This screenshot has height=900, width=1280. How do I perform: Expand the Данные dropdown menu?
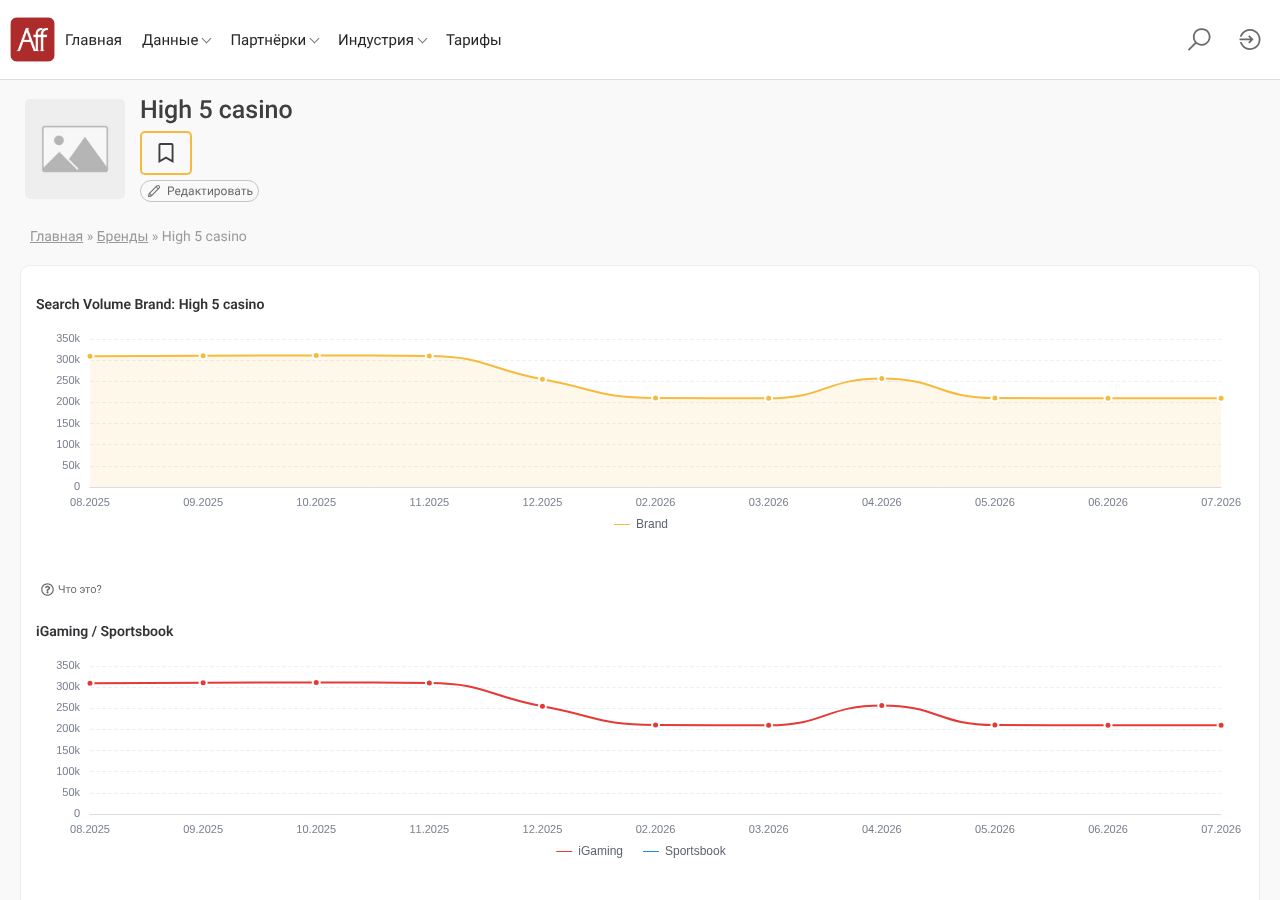pyautogui.click(x=176, y=40)
